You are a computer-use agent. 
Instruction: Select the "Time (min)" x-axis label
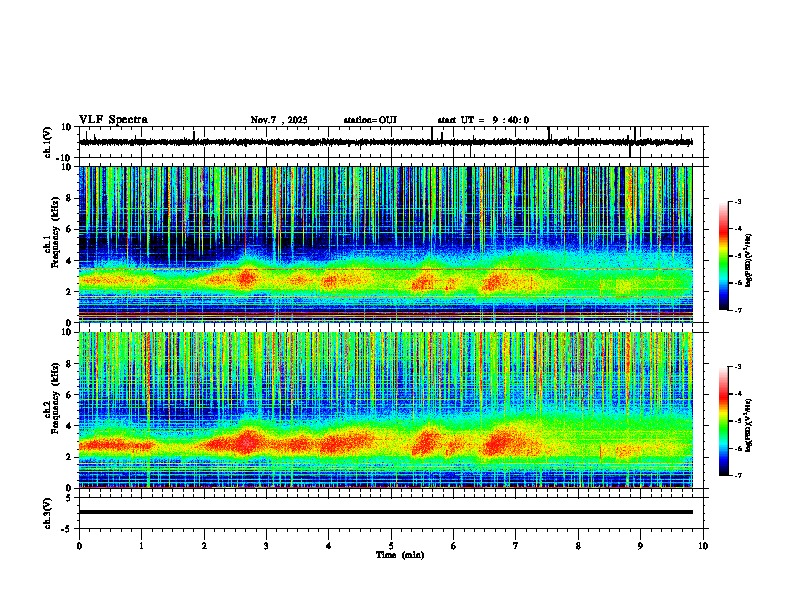click(x=400, y=555)
